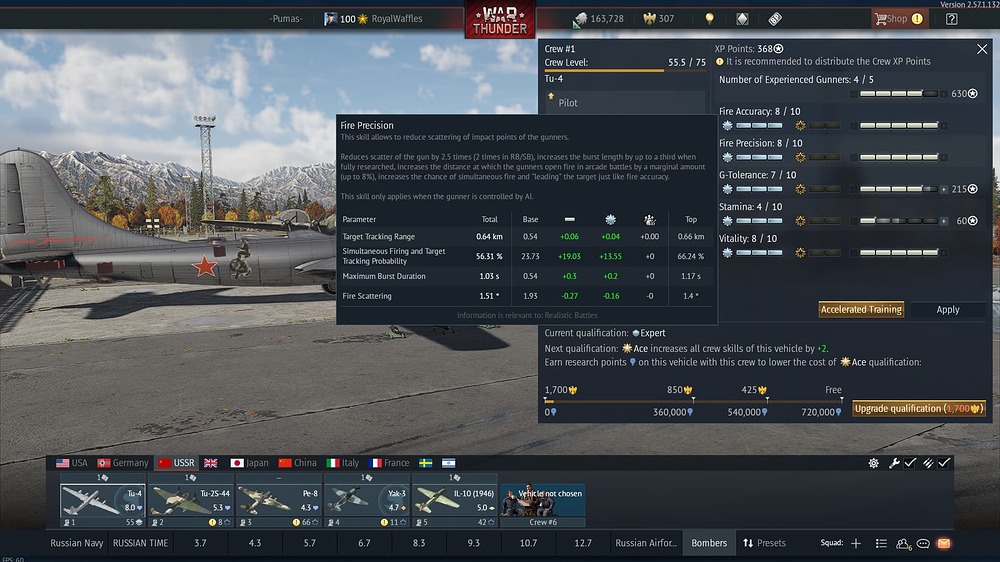1000x562 pixels.
Task: Apply the crew skill changes
Action: tap(948, 309)
